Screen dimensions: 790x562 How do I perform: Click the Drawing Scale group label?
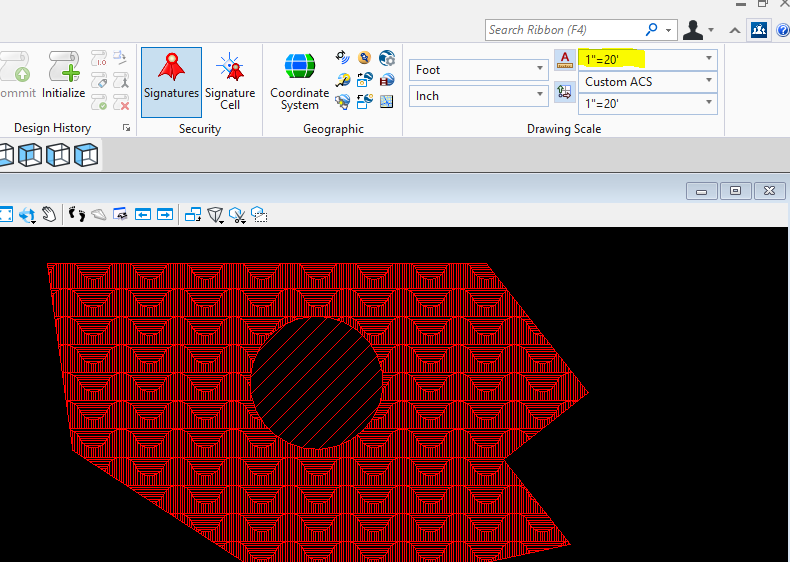(564, 129)
